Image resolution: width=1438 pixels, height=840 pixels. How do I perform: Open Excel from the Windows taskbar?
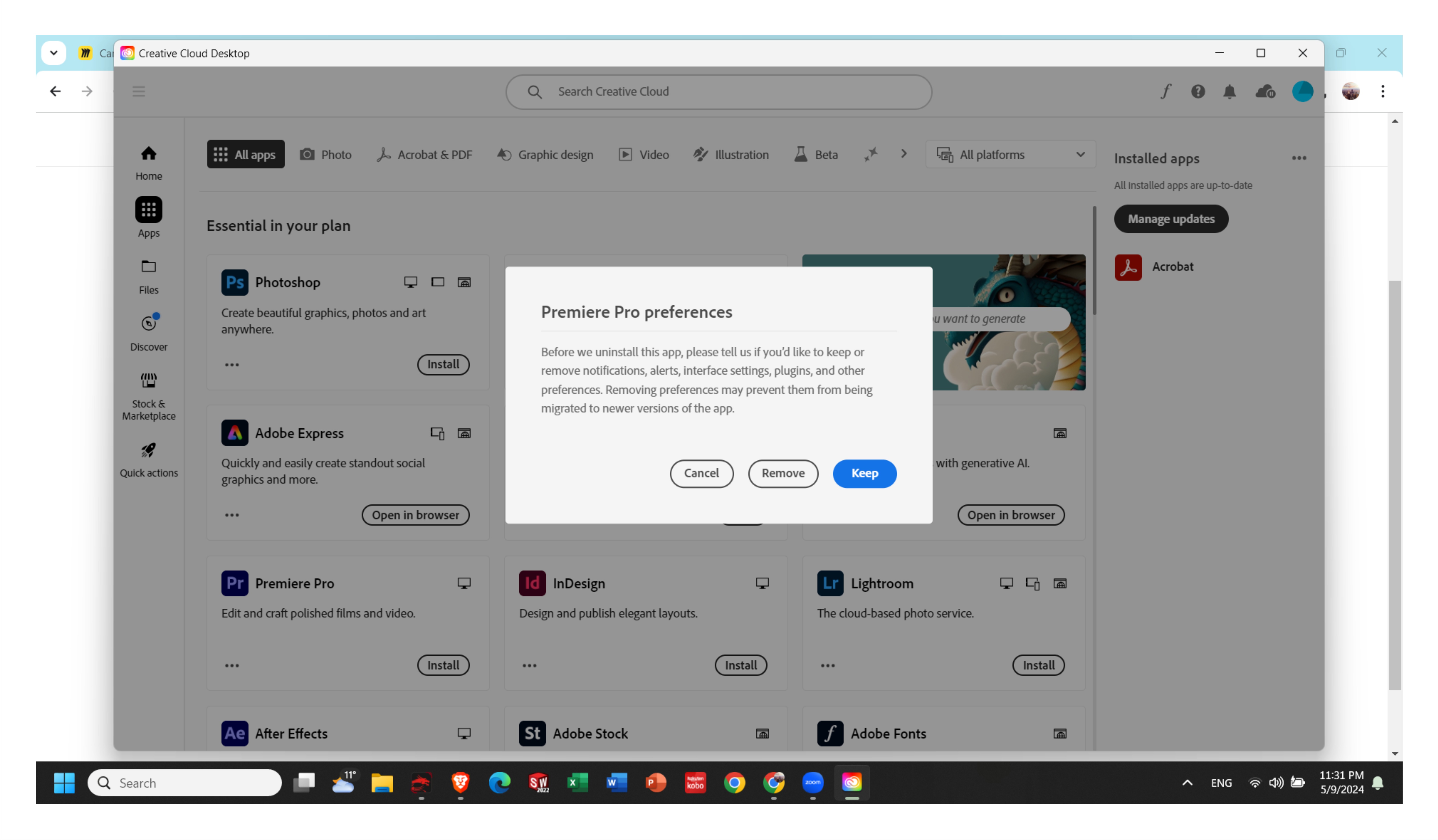click(x=577, y=783)
